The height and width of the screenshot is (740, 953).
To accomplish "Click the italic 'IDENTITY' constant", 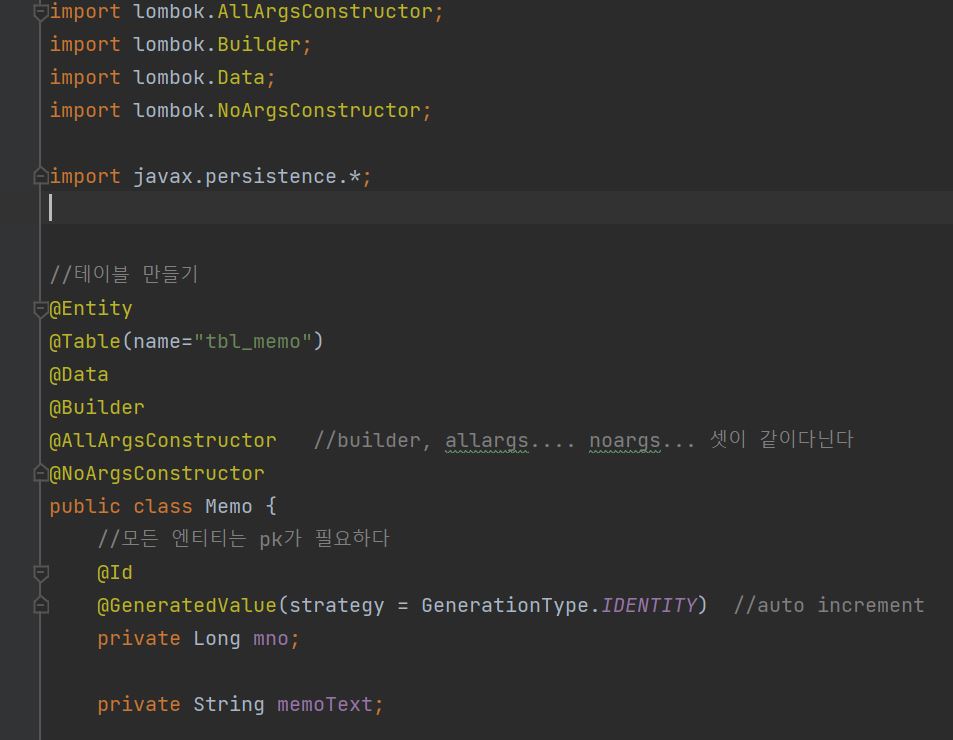I will (x=649, y=605).
